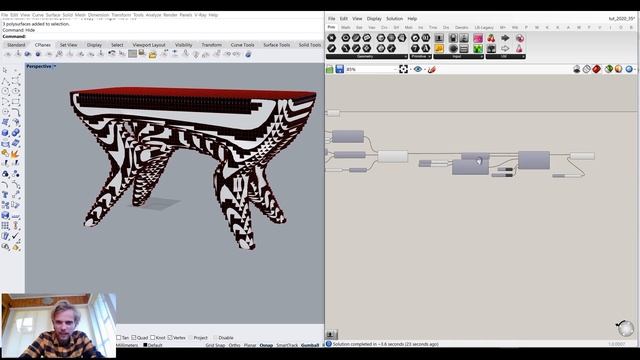Click the blue globe icon in Rhino toolbar
Viewport: 640px width, 360px height.
coord(248,54)
